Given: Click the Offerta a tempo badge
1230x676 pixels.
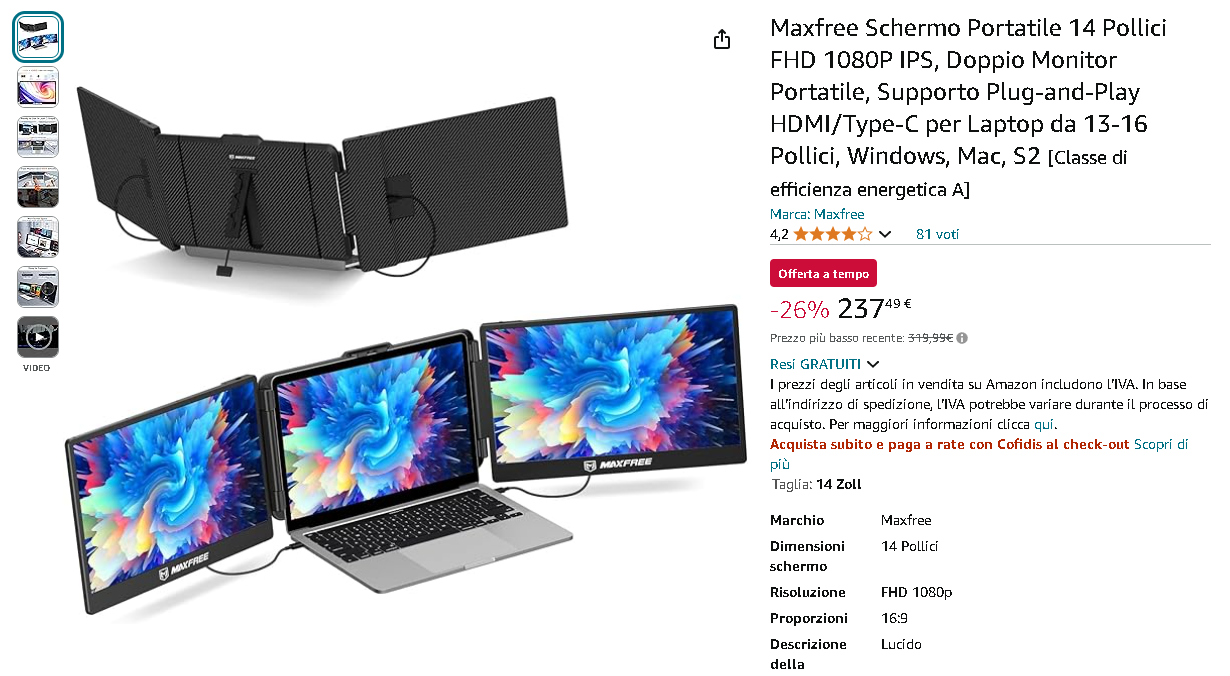Looking at the screenshot, I should [x=823, y=273].
